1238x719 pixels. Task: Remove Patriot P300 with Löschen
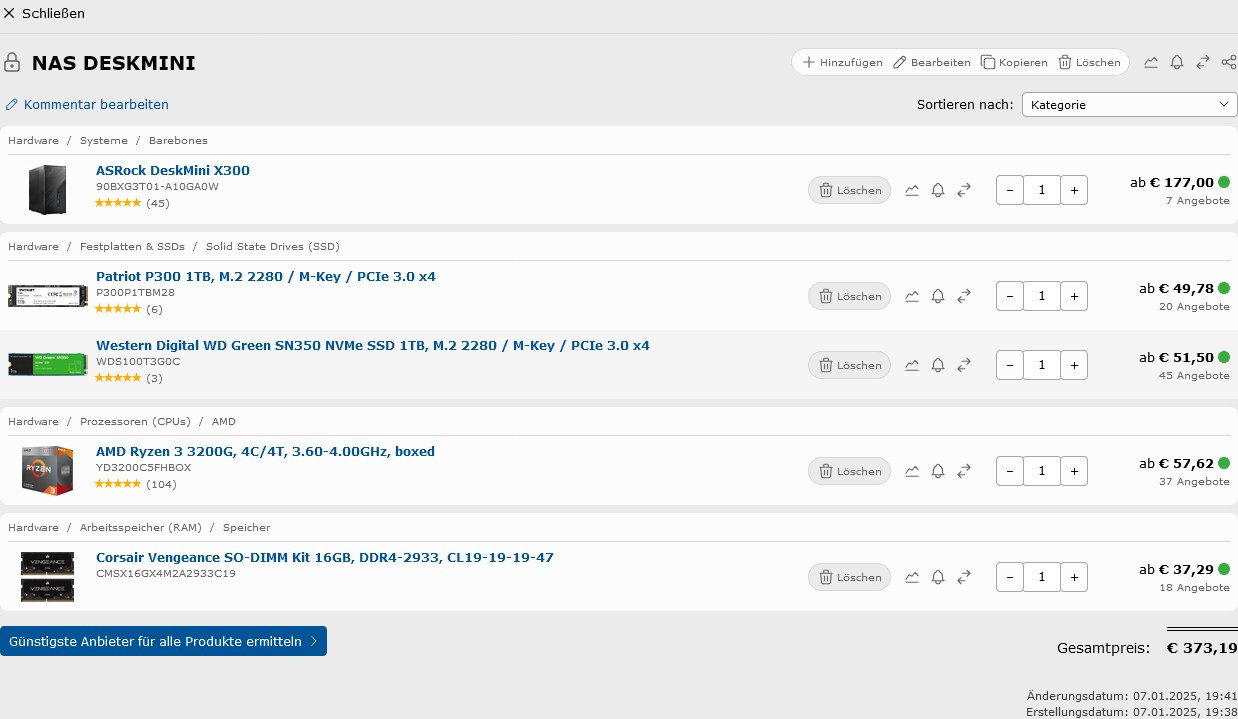pyautogui.click(x=849, y=296)
